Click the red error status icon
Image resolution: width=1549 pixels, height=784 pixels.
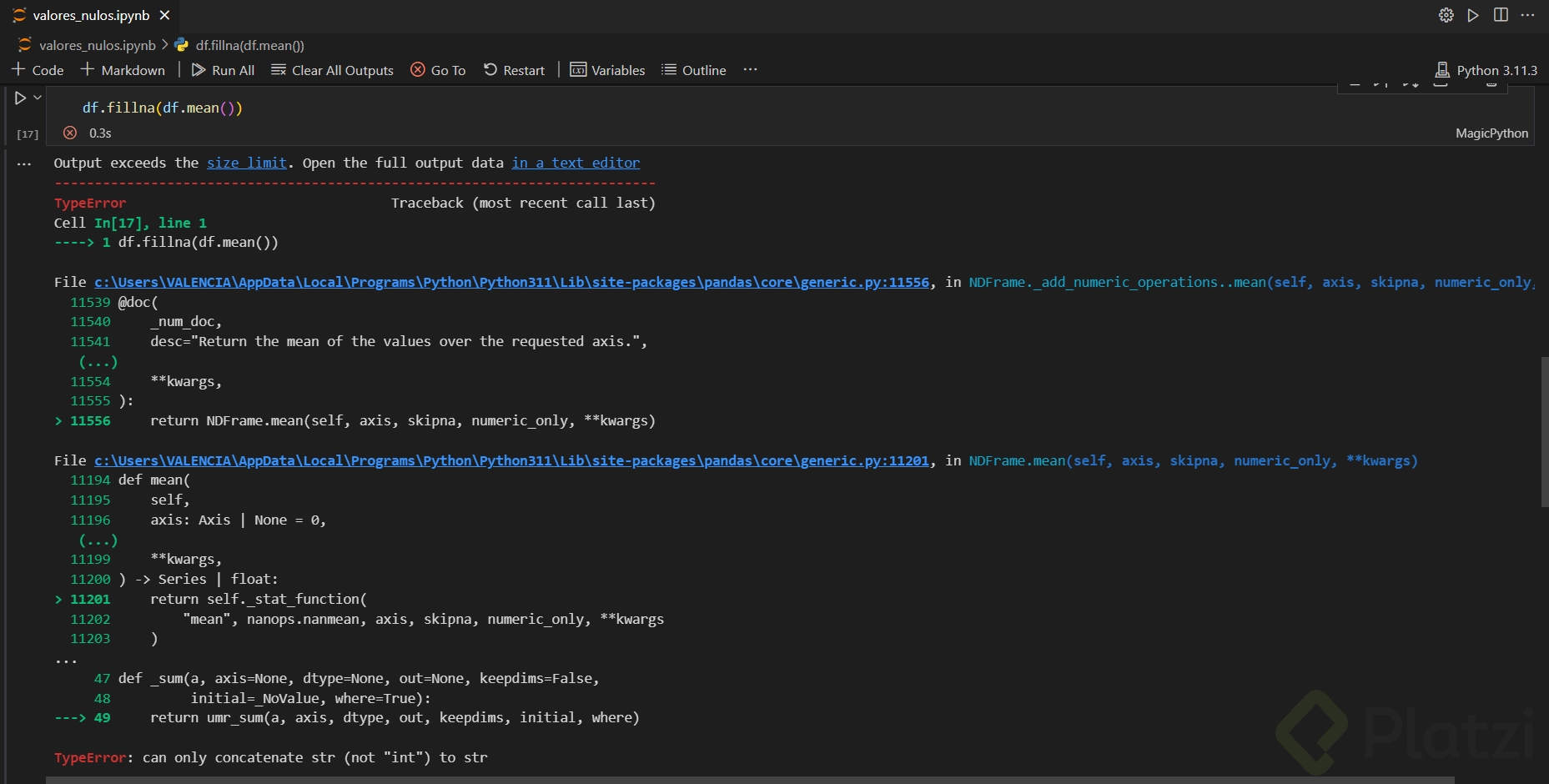70,133
